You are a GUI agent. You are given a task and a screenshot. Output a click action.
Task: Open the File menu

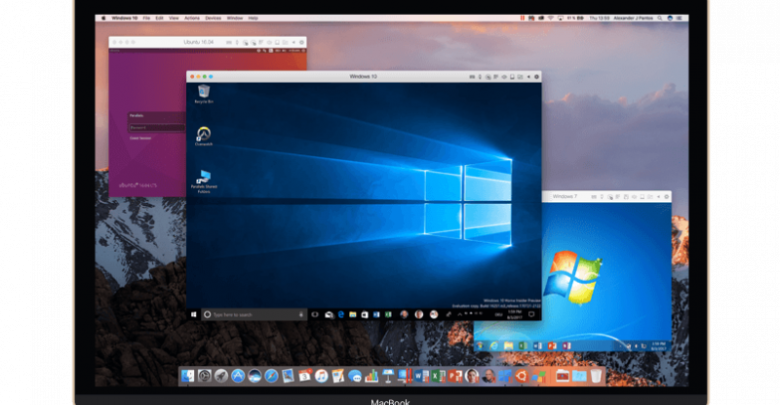point(146,18)
